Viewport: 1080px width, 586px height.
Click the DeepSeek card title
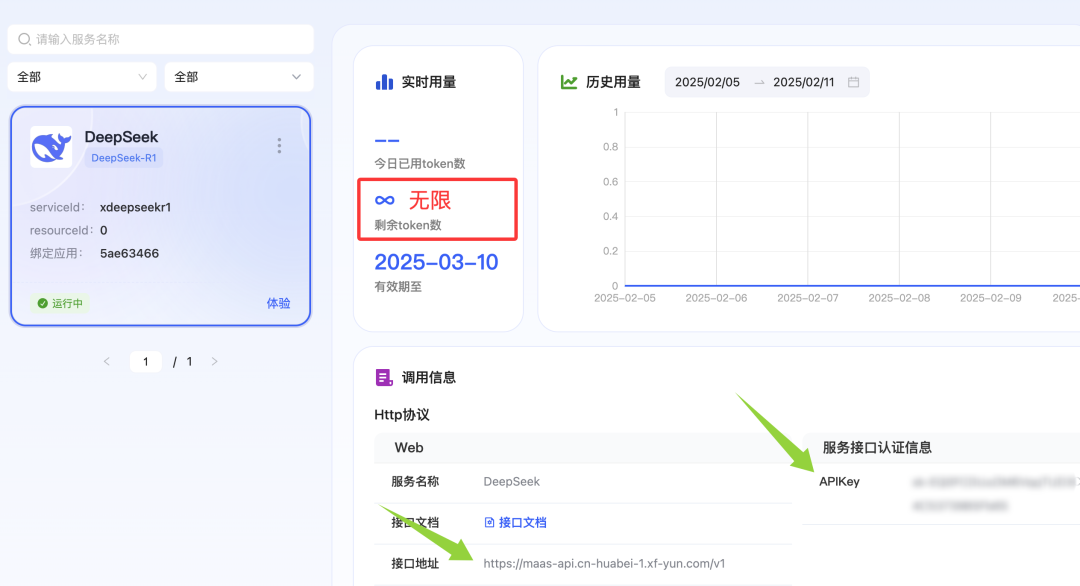(121, 136)
